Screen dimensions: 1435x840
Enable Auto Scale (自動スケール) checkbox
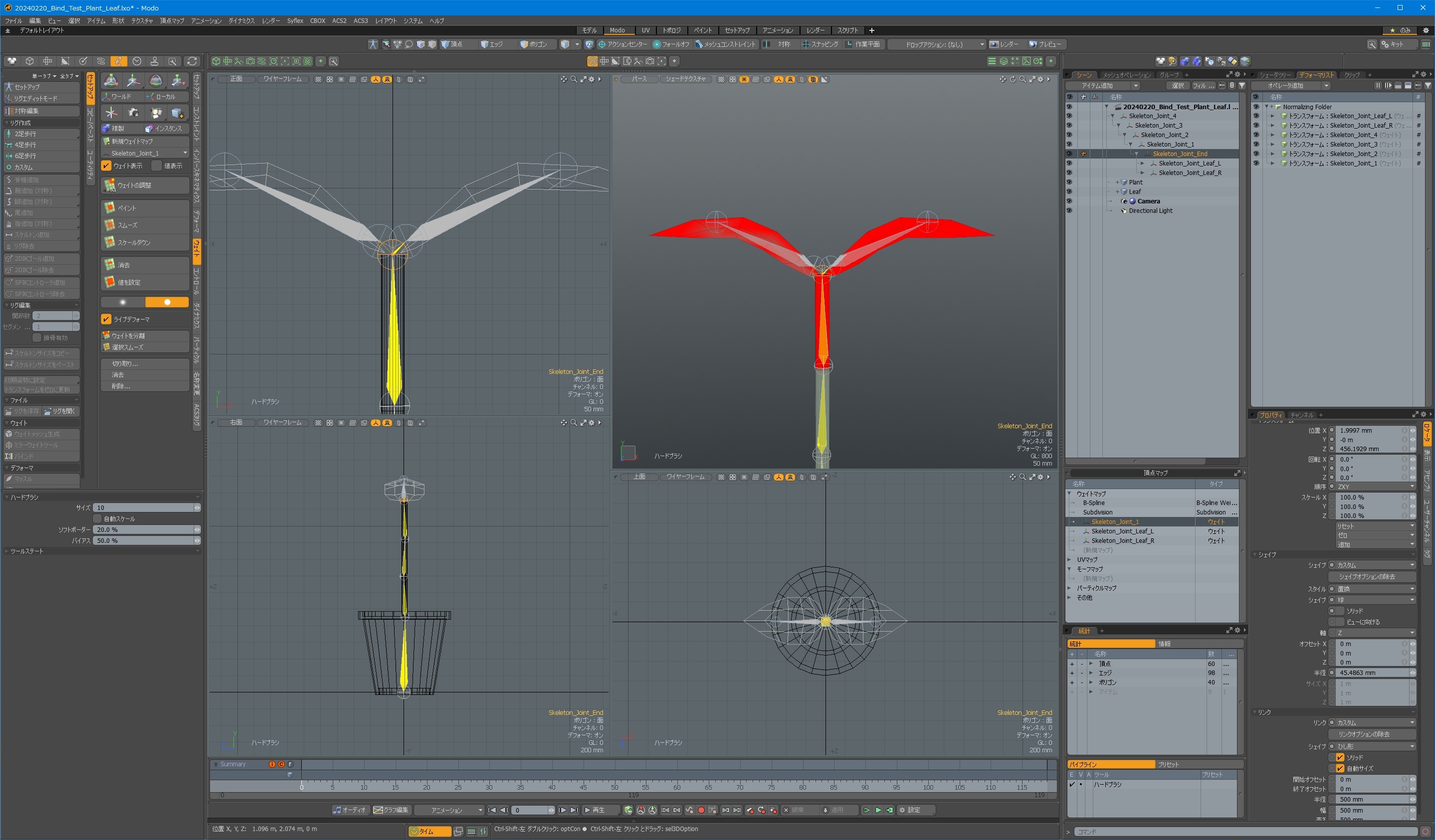click(x=97, y=518)
